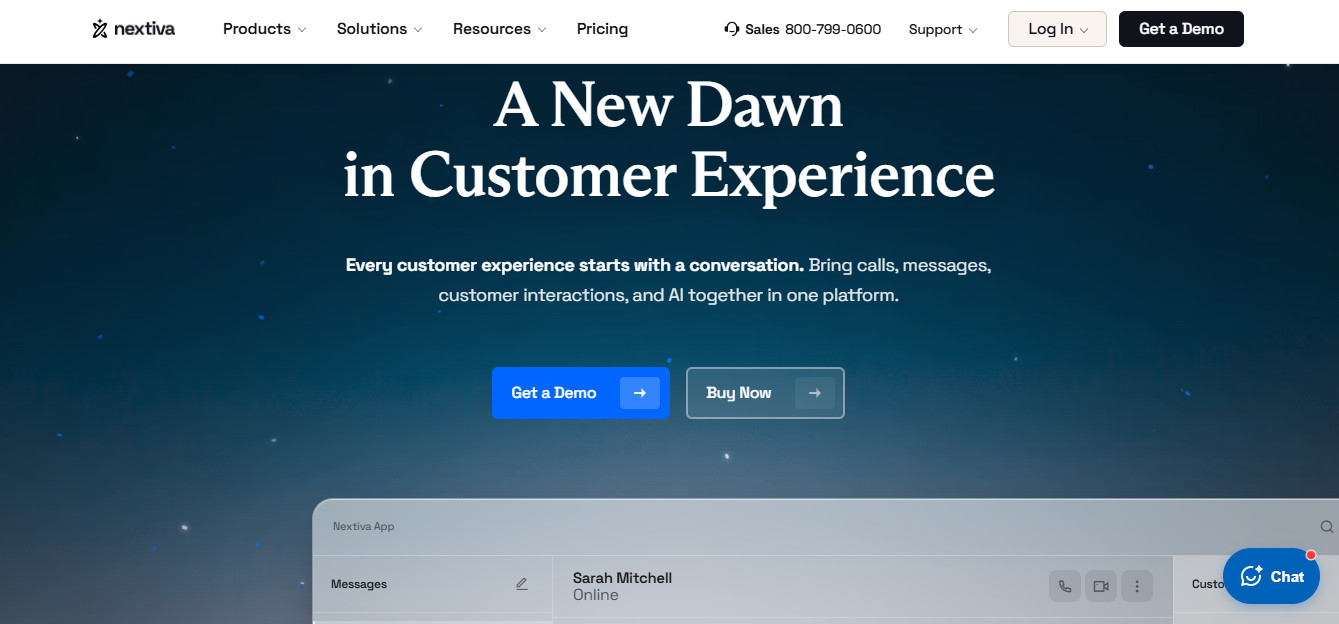Click the Nextiva logo
The width and height of the screenshot is (1339, 624).
[133, 29]
